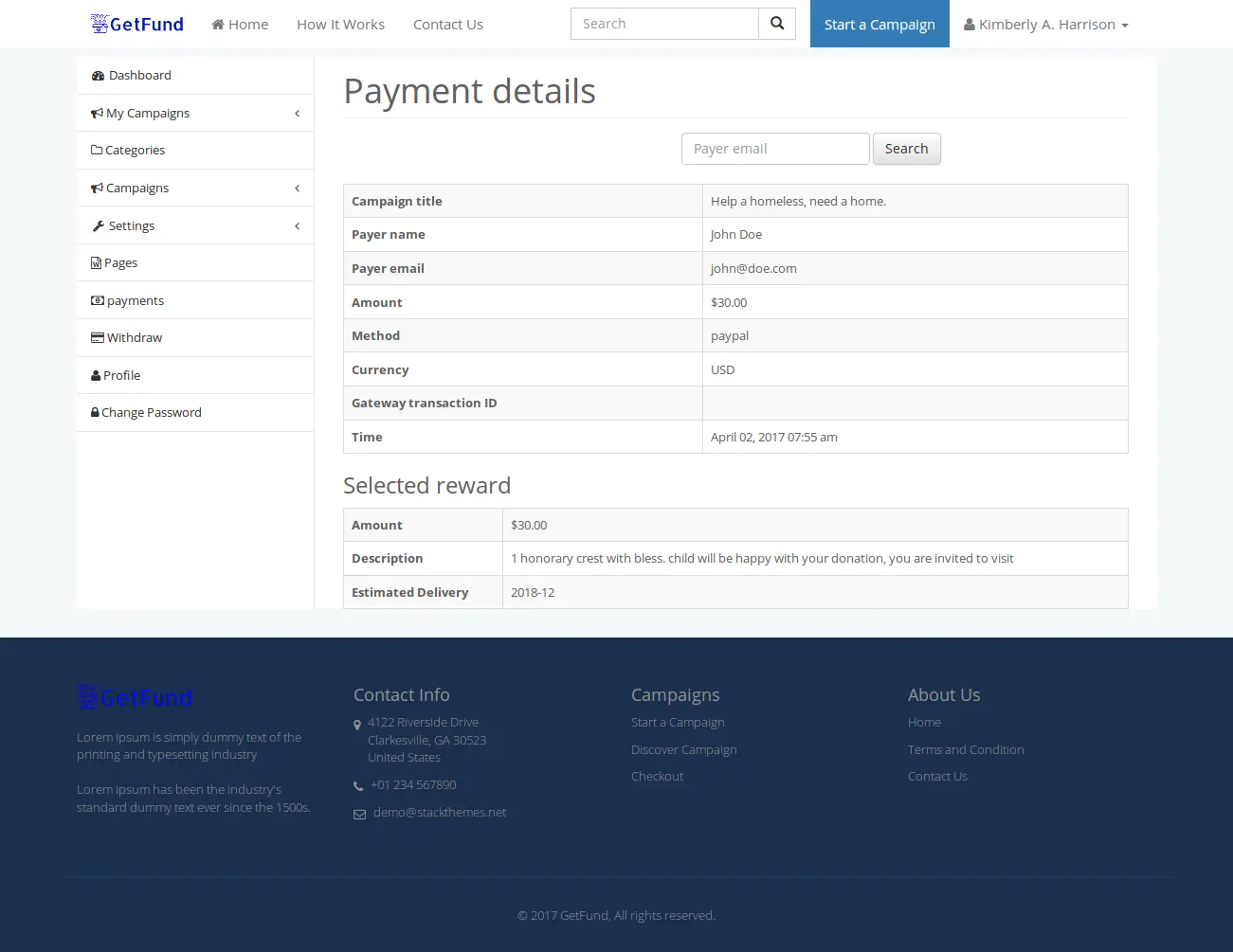Screen dimensions: 1233x952
Task: Open the Kimberly A. Harrison user dropdown
Action: (1046, 25)
